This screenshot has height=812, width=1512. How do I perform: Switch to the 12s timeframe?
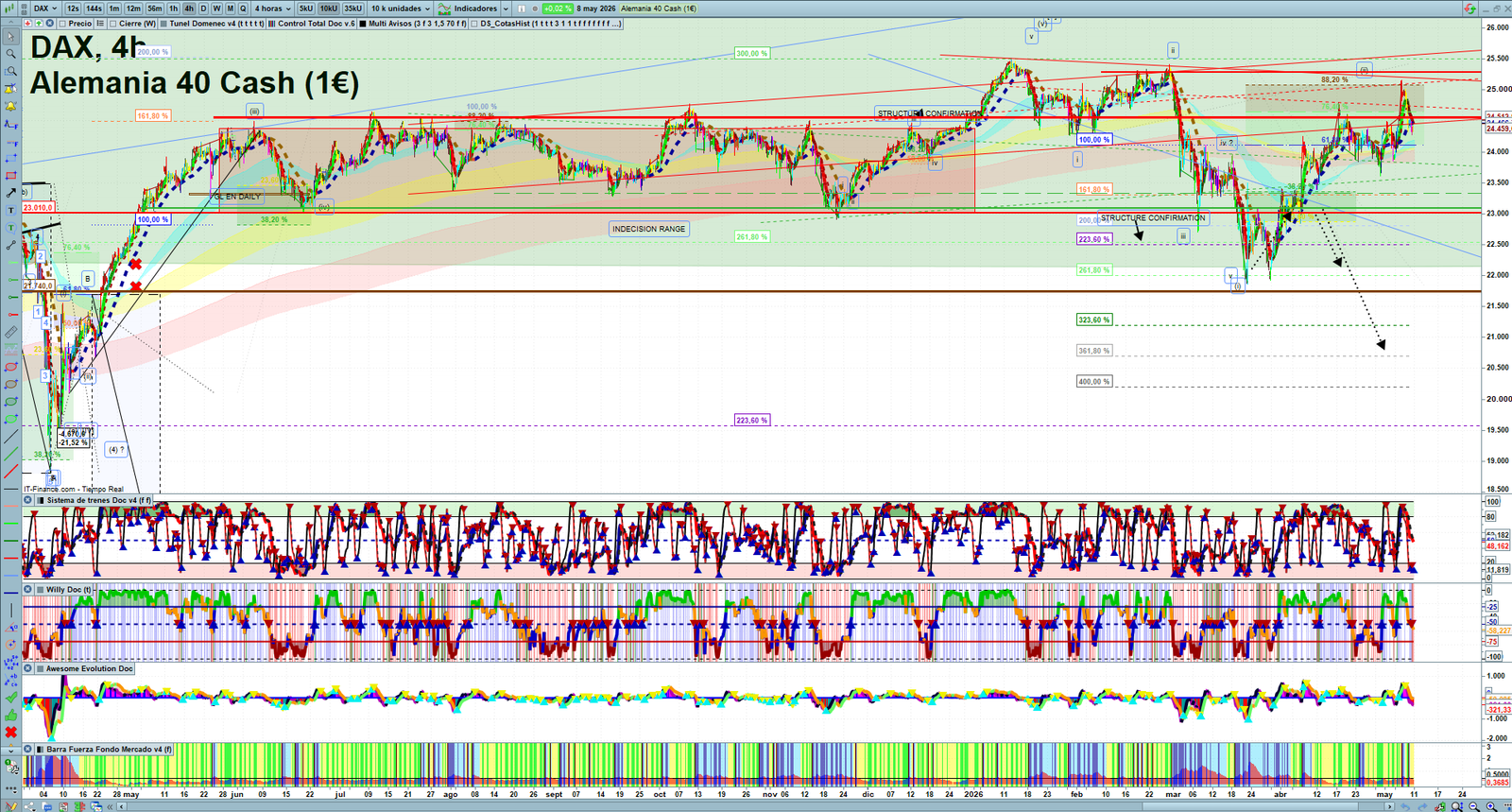tap(73, 9)
